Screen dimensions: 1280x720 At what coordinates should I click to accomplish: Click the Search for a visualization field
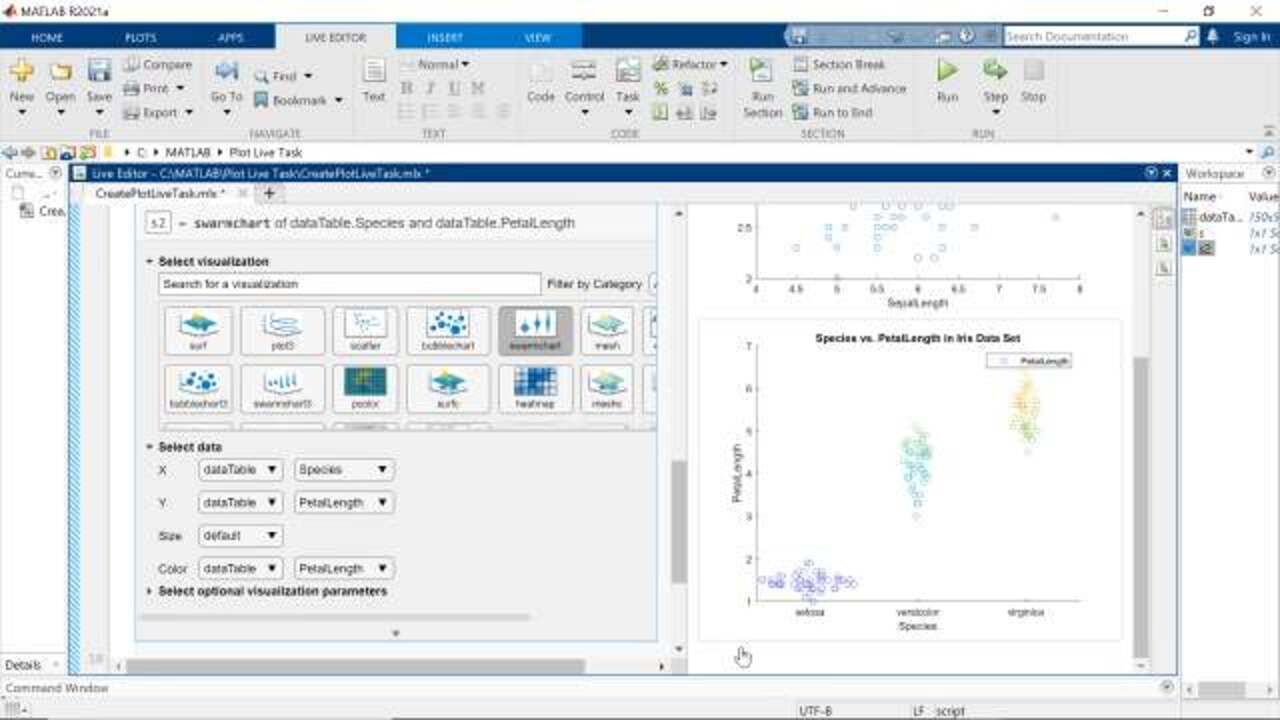click(x=349, y=284)
